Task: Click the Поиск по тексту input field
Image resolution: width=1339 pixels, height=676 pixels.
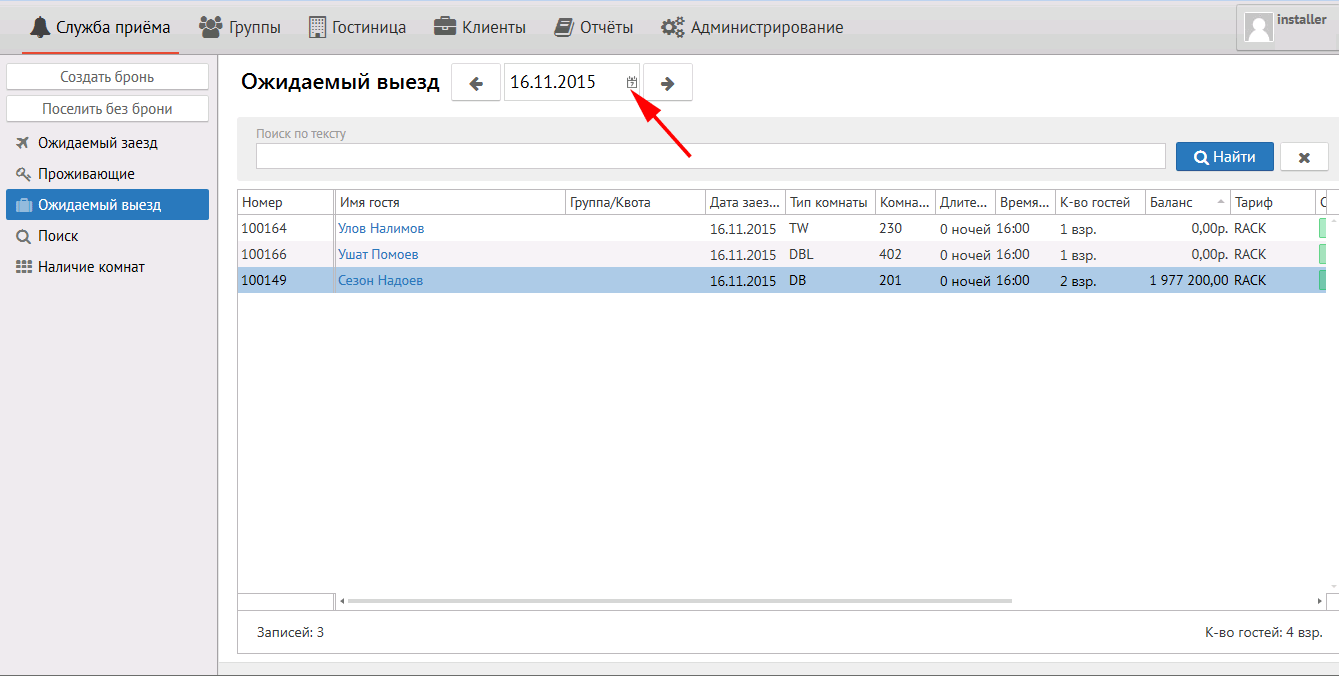Action: (x=710, y=156)
